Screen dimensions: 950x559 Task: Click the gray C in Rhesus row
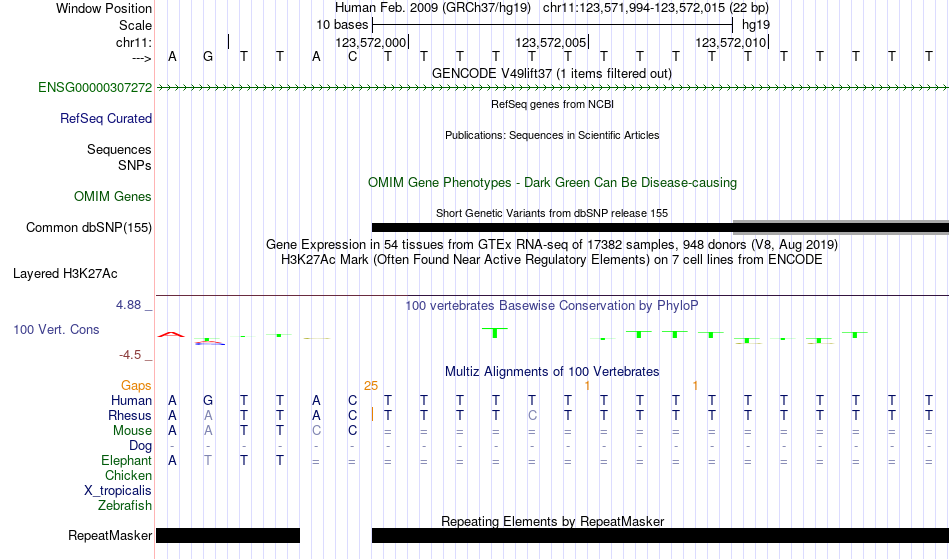(532, 415)
